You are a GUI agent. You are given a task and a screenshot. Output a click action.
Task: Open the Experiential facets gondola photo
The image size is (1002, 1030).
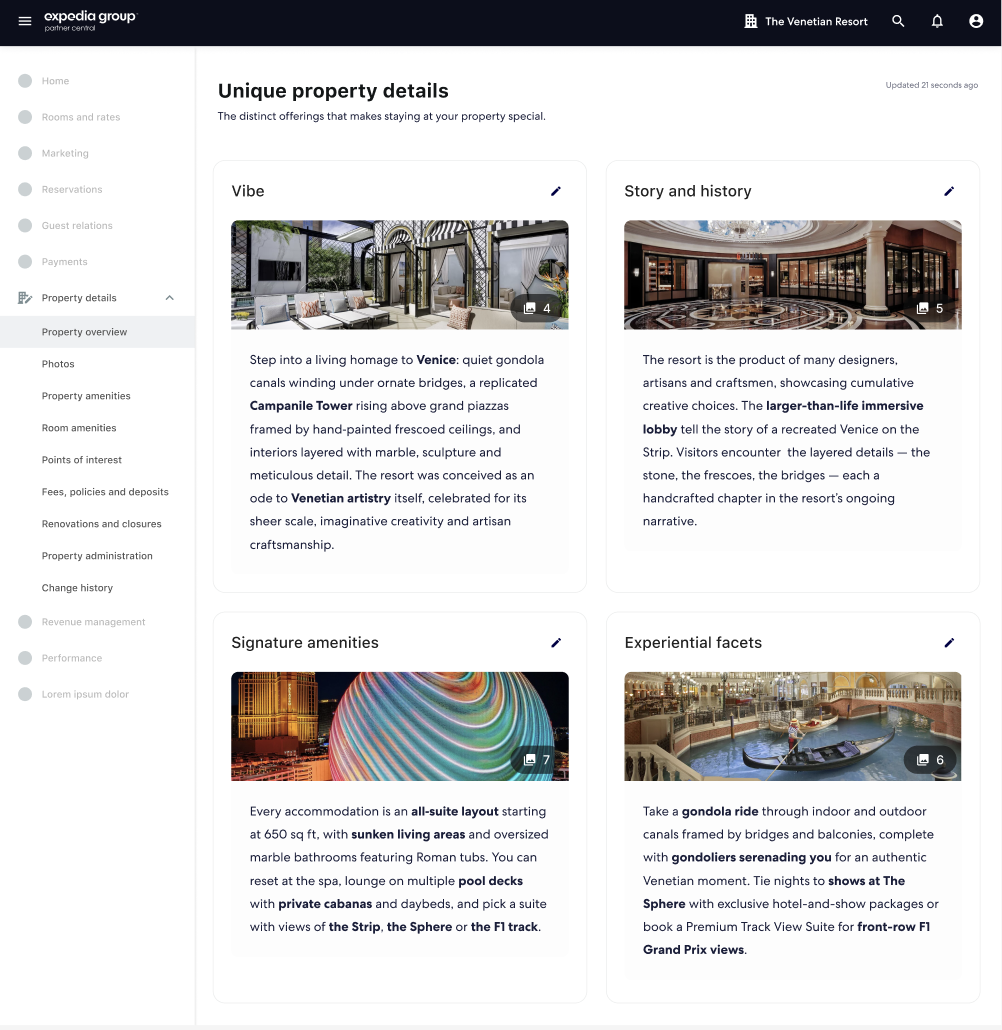click(x=792, y=726)
